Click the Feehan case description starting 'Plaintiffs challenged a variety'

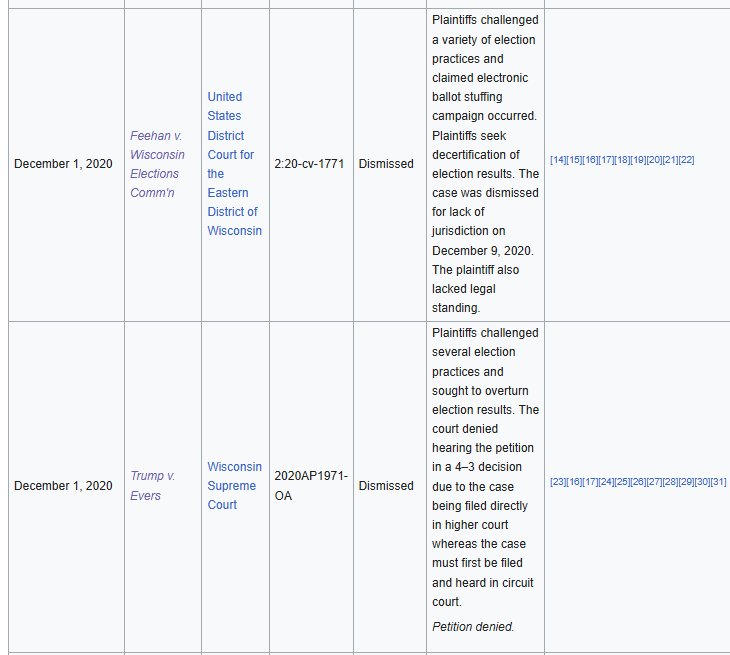[485, 164]
